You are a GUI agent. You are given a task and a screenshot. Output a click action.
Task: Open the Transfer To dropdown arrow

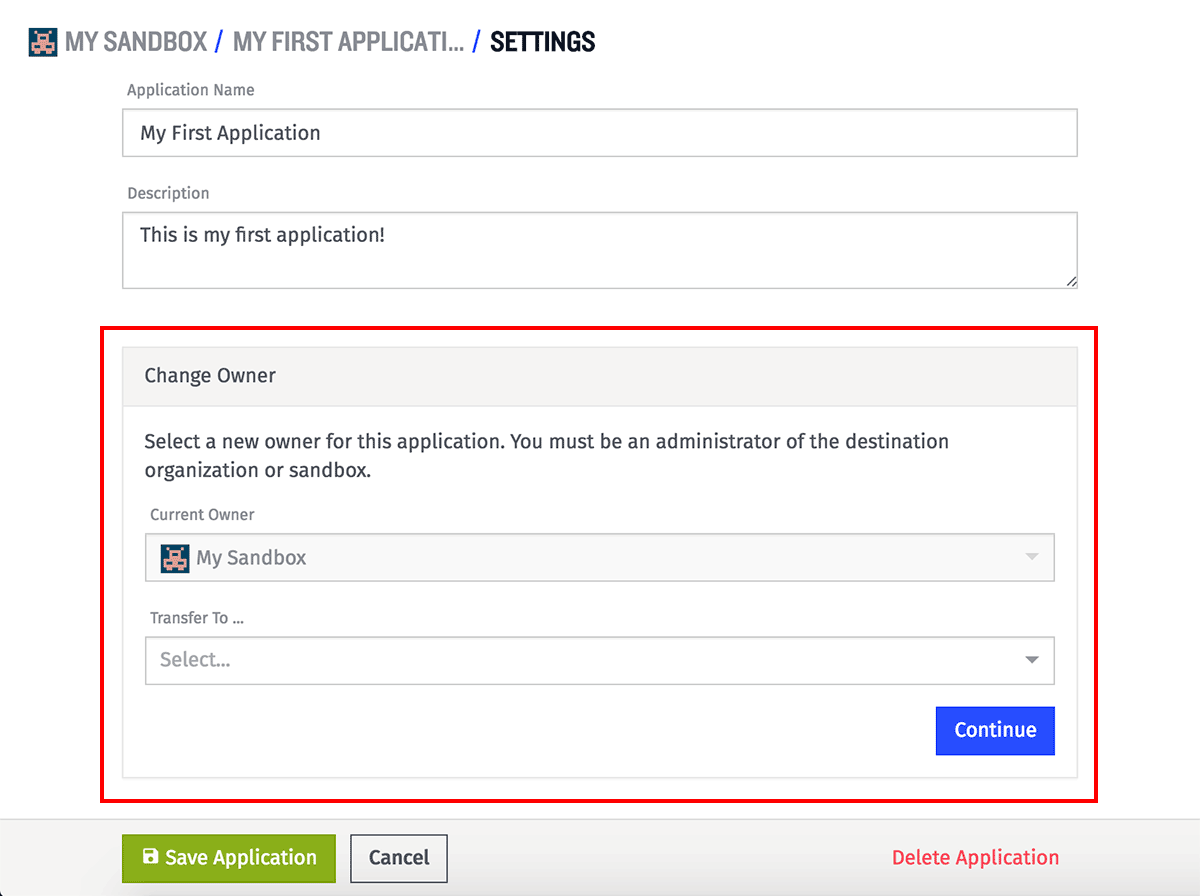pyautogui.click(x=1032, y=660)
